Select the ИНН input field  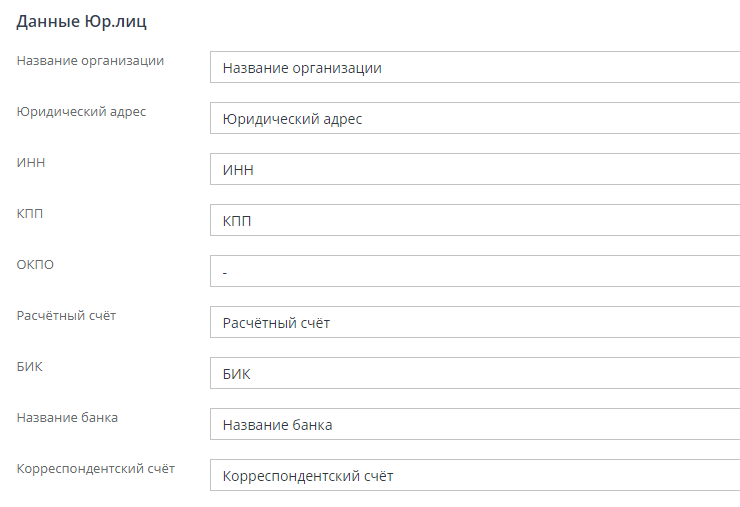tap(475, 170)
